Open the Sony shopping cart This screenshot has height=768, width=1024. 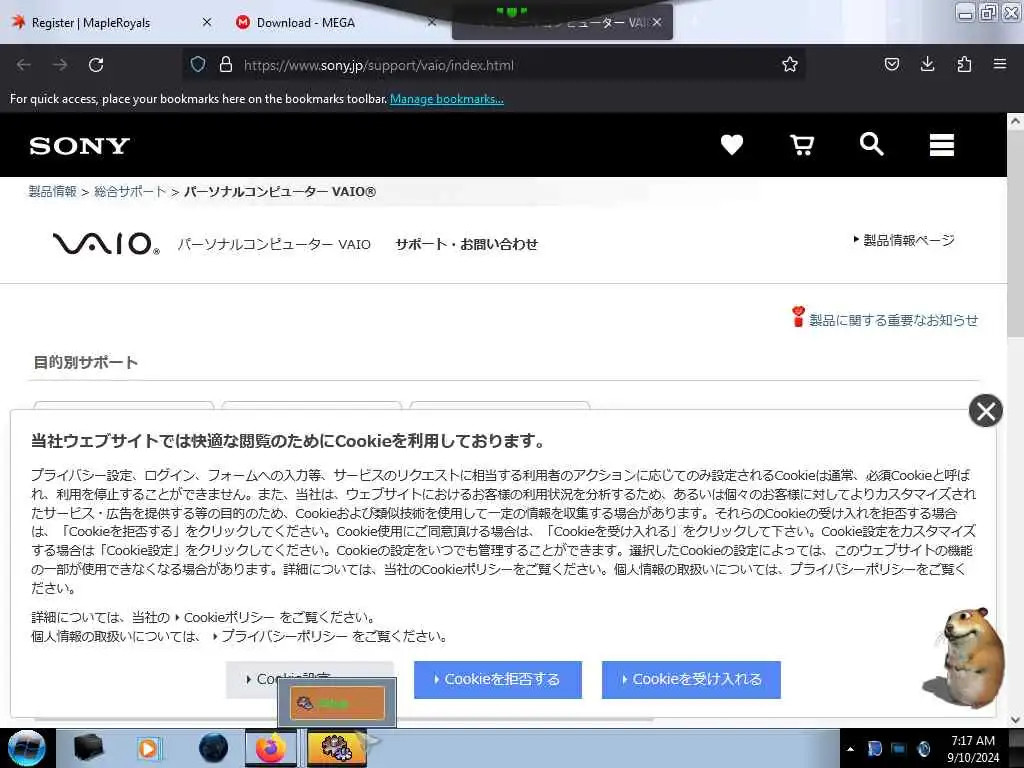pyautogui.click(x=802, y=144)
